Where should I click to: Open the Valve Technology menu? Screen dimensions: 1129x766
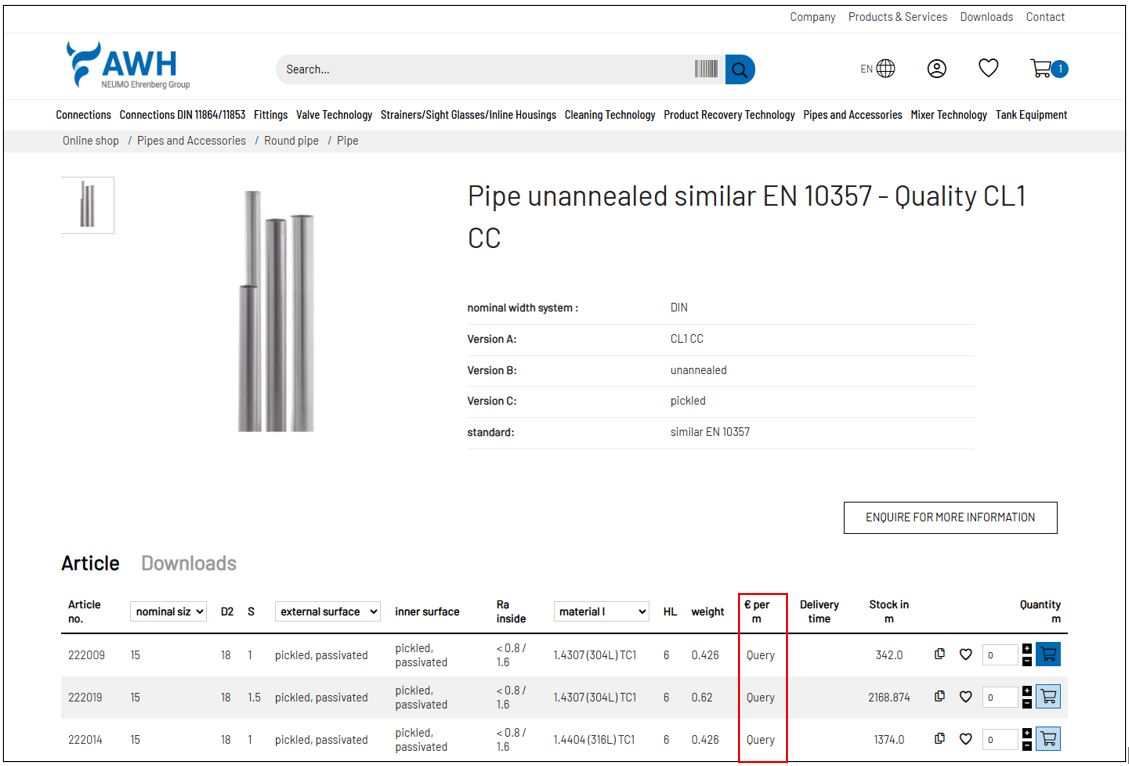point(334,115)
